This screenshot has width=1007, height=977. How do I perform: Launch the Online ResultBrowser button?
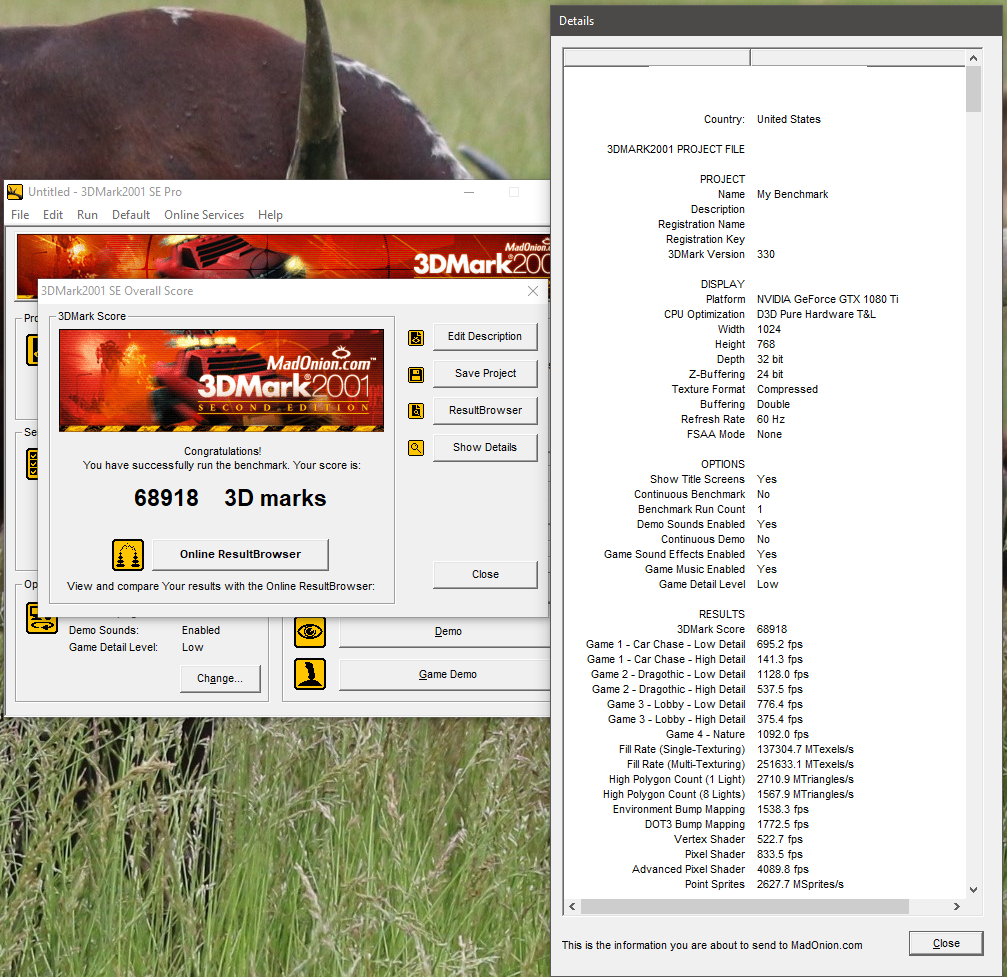point(240,554)
